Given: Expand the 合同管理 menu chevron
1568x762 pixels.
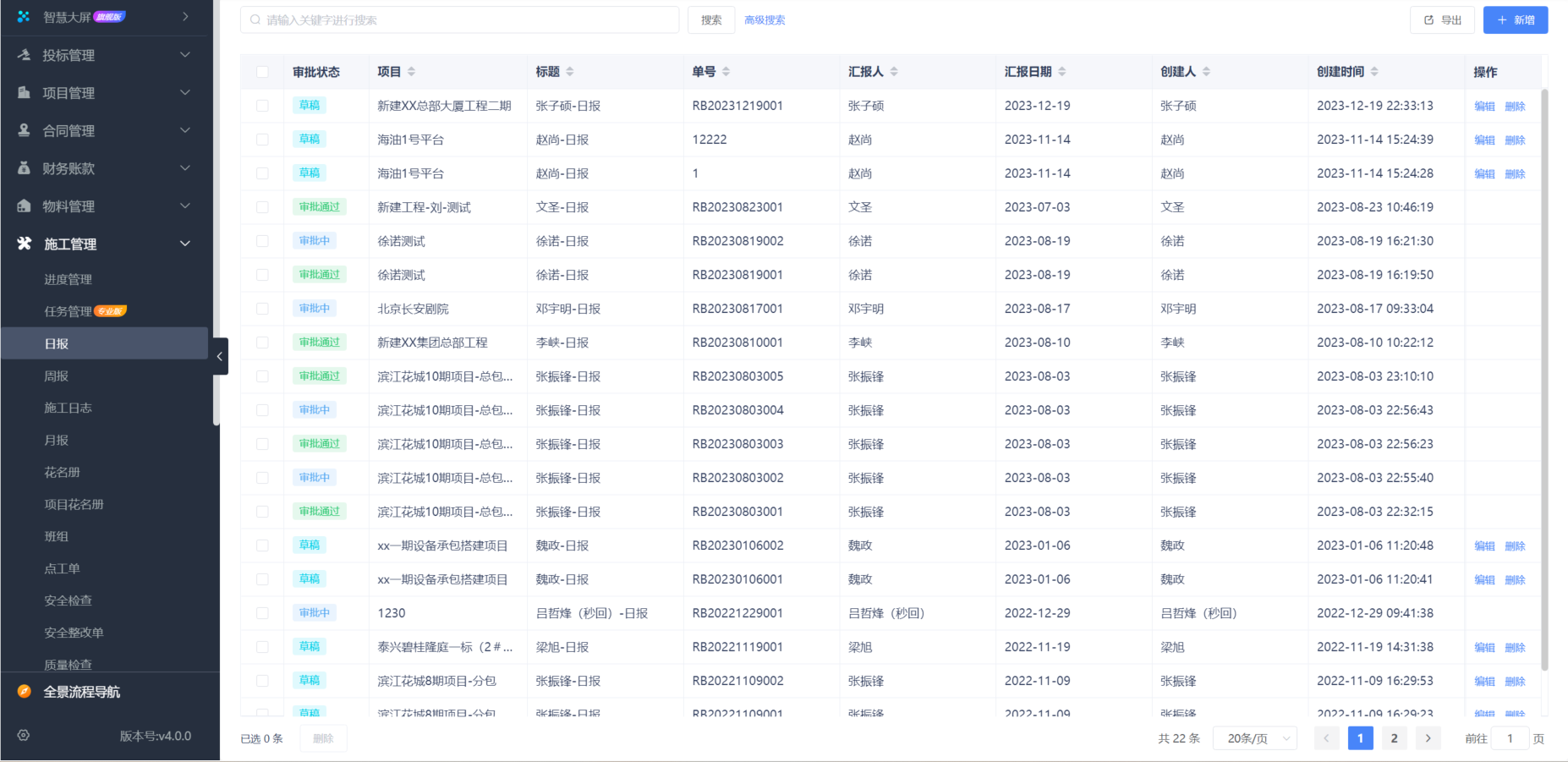Looking at the screenshot, I should (185, 130).
